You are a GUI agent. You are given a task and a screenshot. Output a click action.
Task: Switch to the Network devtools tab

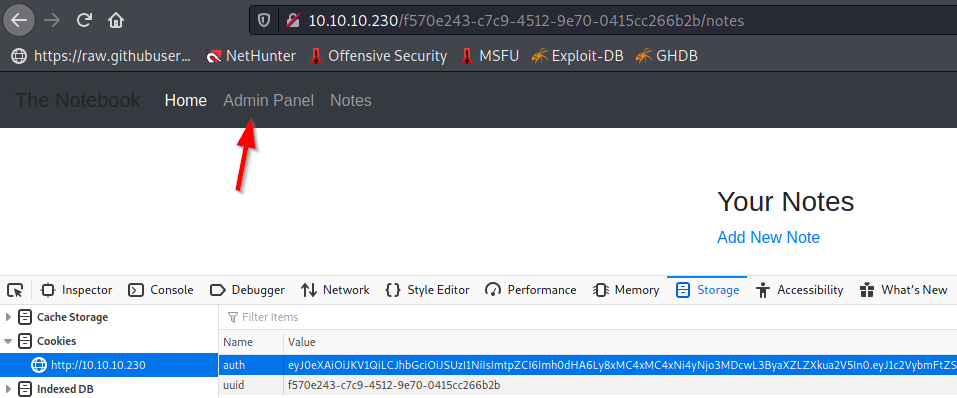click(x=335, y=290)
